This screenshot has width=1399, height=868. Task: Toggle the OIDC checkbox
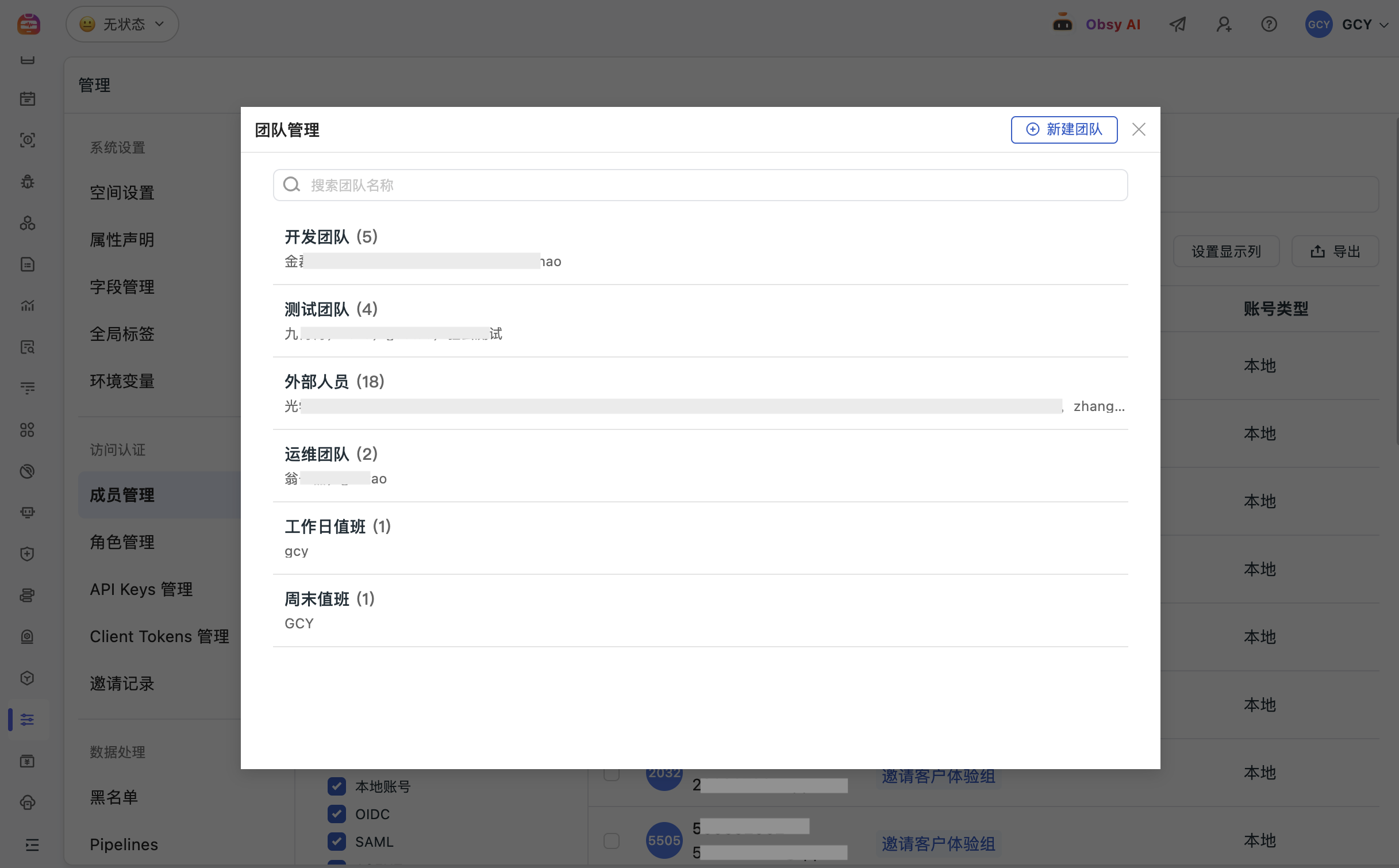[x=337, y=814]
